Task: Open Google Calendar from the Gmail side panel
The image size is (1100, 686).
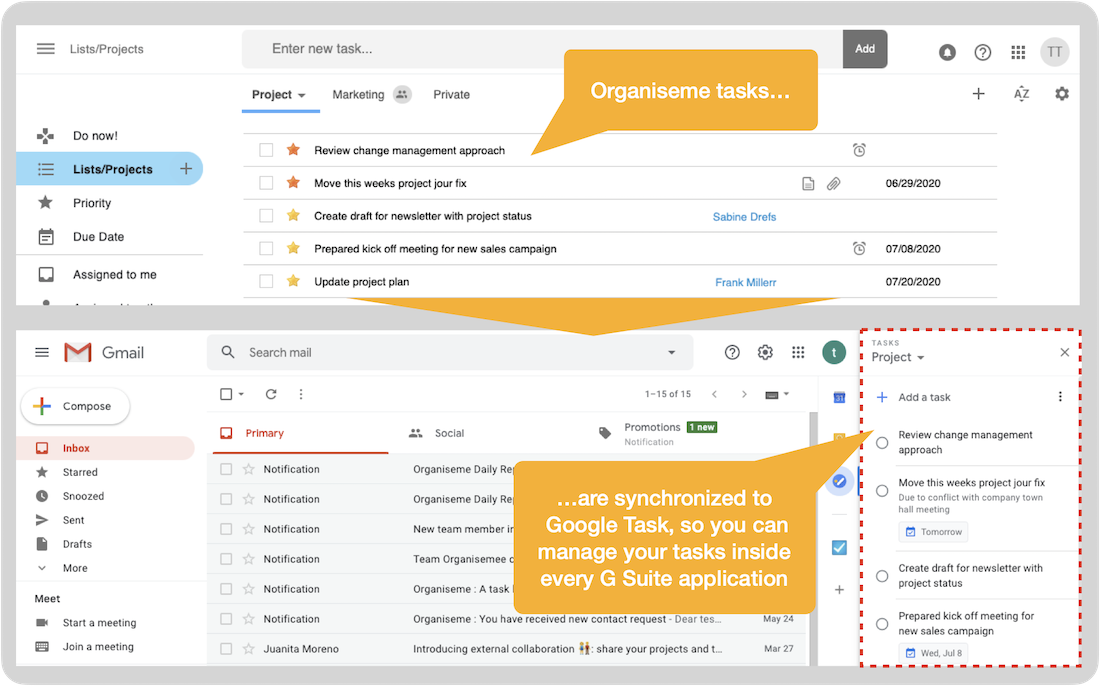Action: click(839, 397)
